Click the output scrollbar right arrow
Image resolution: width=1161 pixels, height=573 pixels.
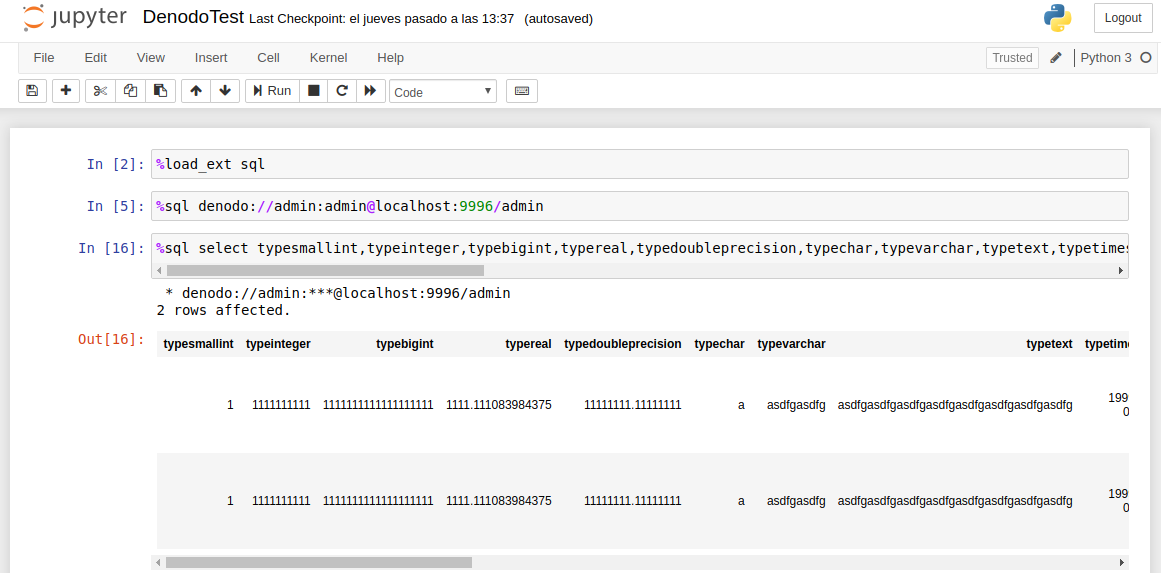coord(1121,562)
